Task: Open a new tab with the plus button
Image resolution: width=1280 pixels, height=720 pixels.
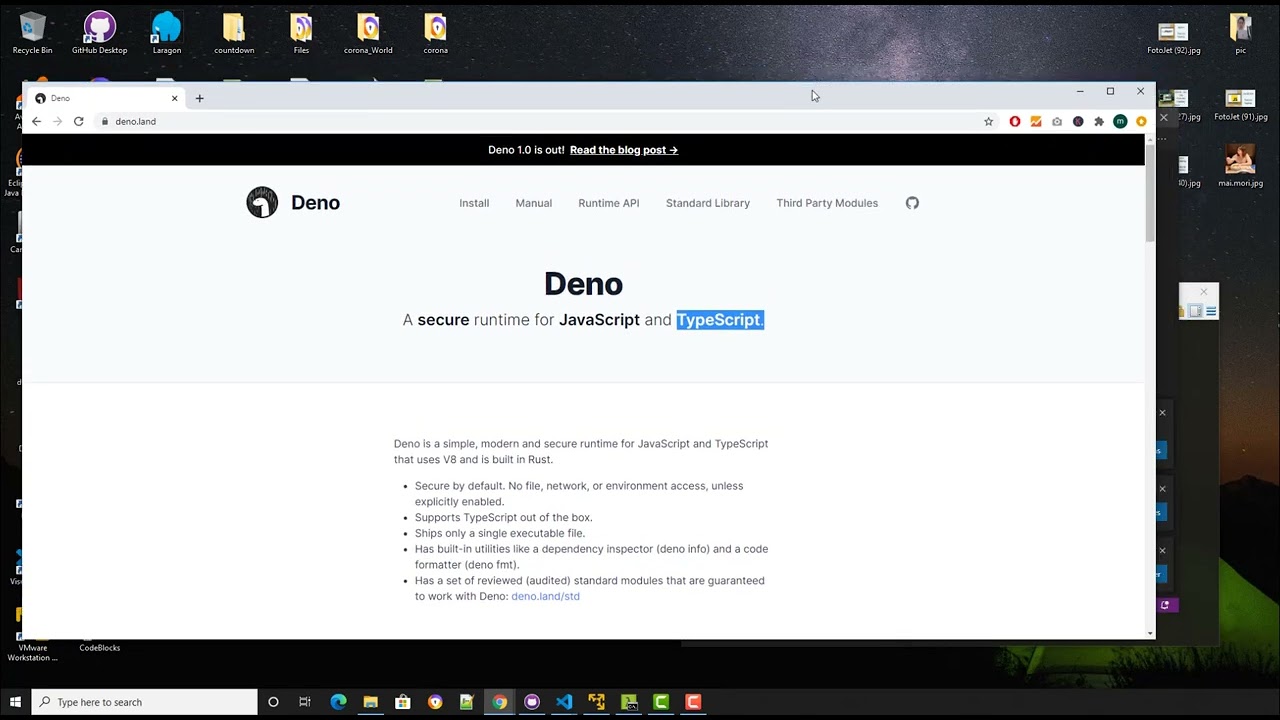Action: point(199,98)
